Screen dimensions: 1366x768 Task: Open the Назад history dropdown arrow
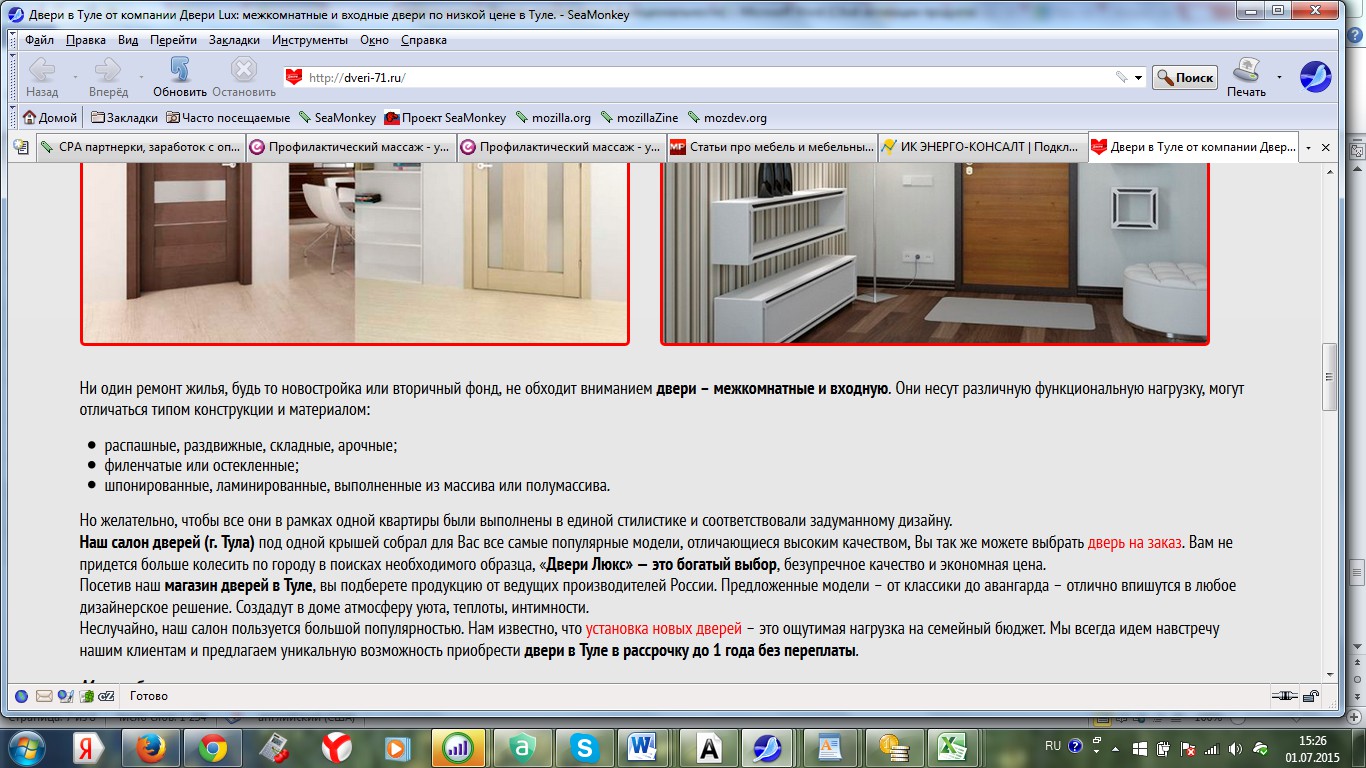coord(75,77)
